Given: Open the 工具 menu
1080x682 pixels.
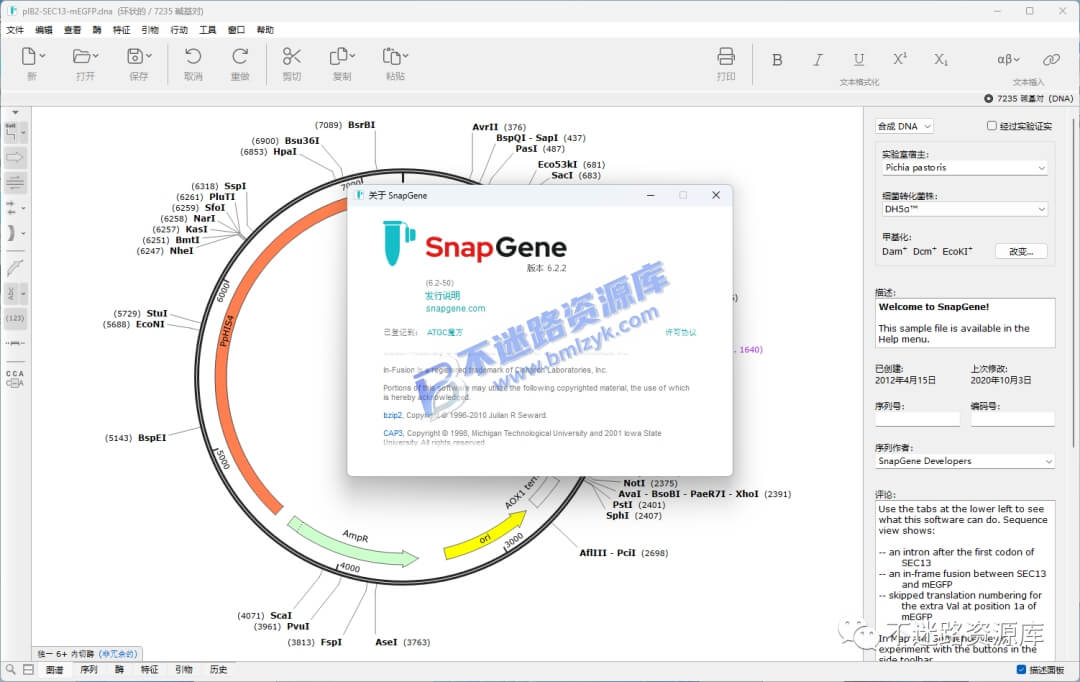Looking at the screenshot, I should tap(207, 30).
